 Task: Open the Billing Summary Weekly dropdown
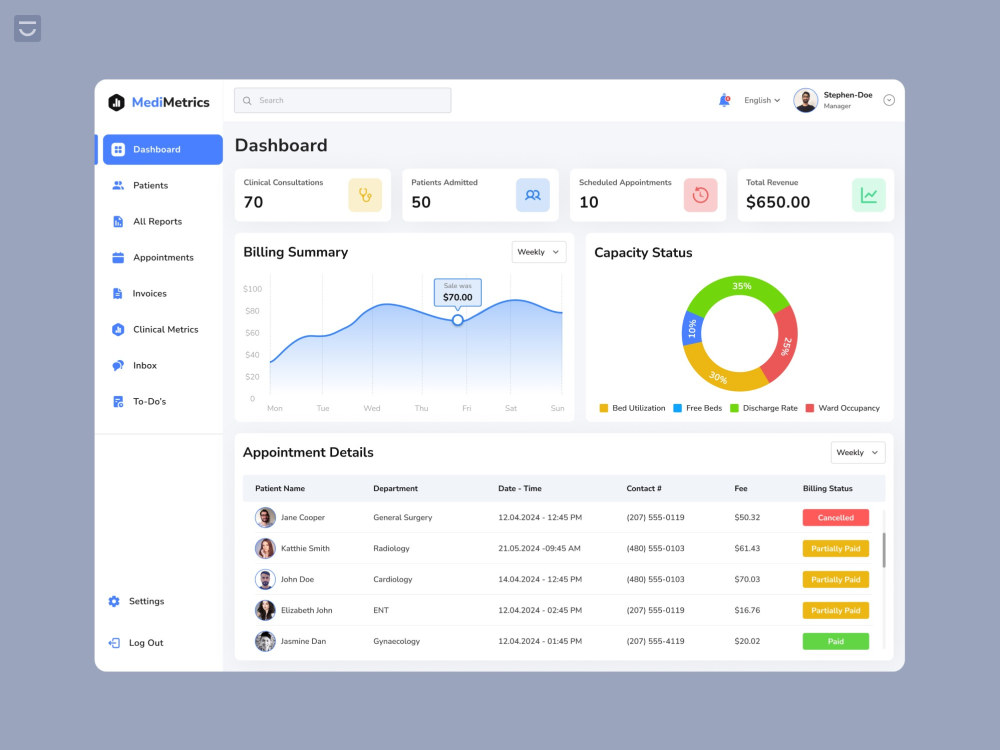(x=539, y=252)
